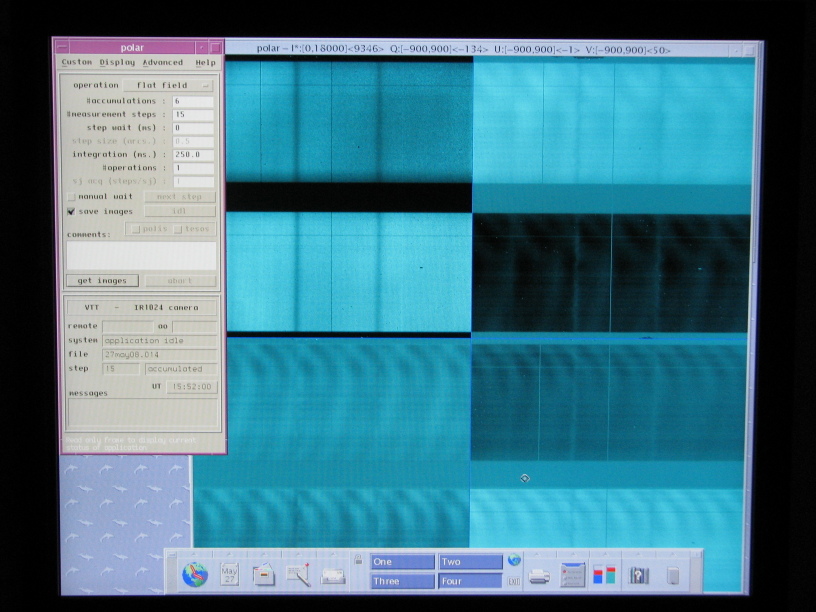Switch to workspace Two

click(x=470, y=562)
